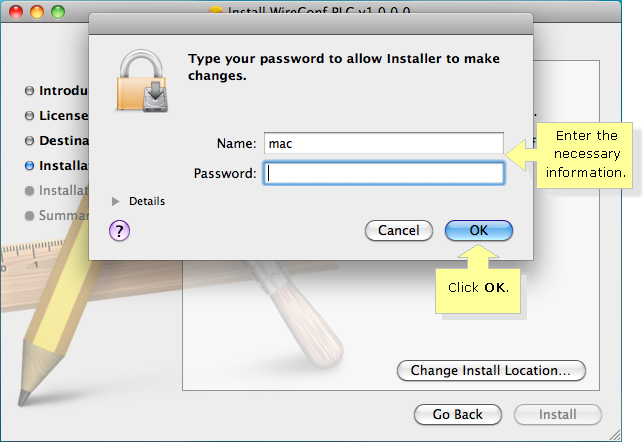
Task: Click the active blue Installation Type bullet
Action: pos(29,166)
